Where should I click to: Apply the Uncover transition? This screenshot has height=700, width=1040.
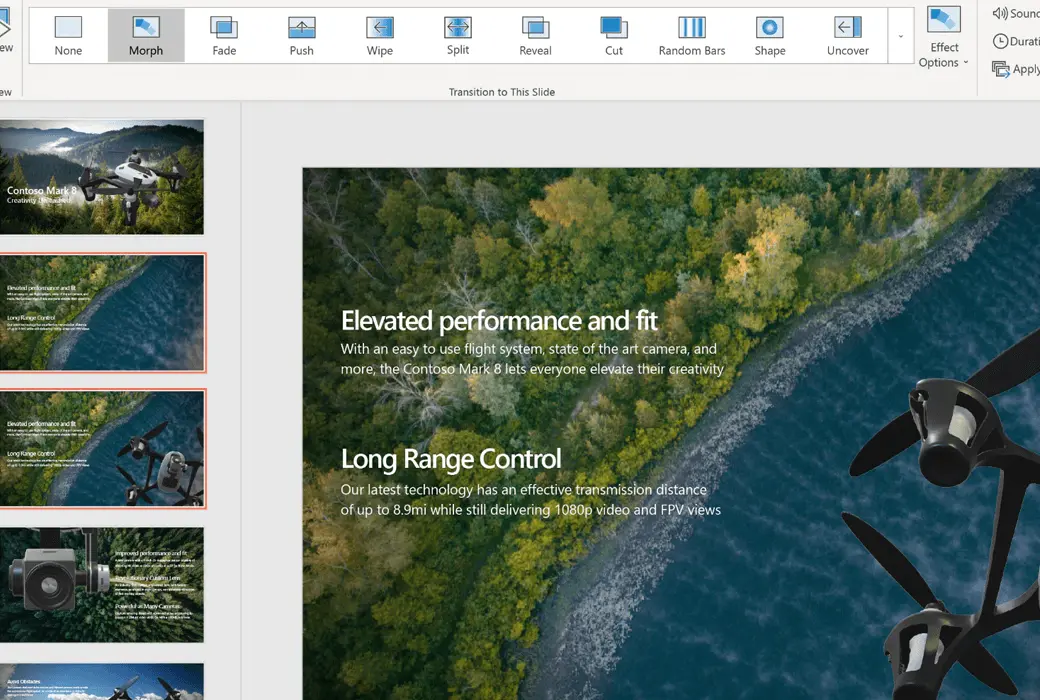click(848, 36)
